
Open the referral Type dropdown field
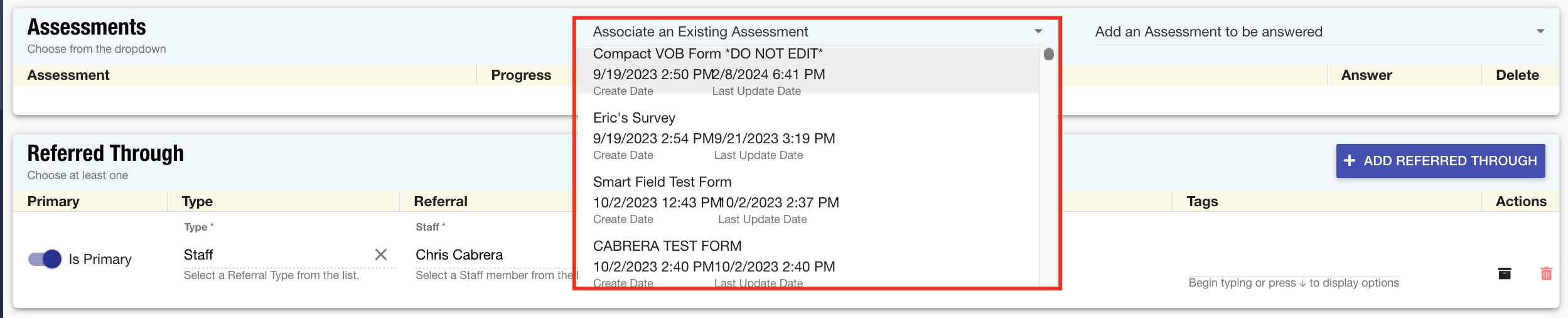tap(276, 255)
